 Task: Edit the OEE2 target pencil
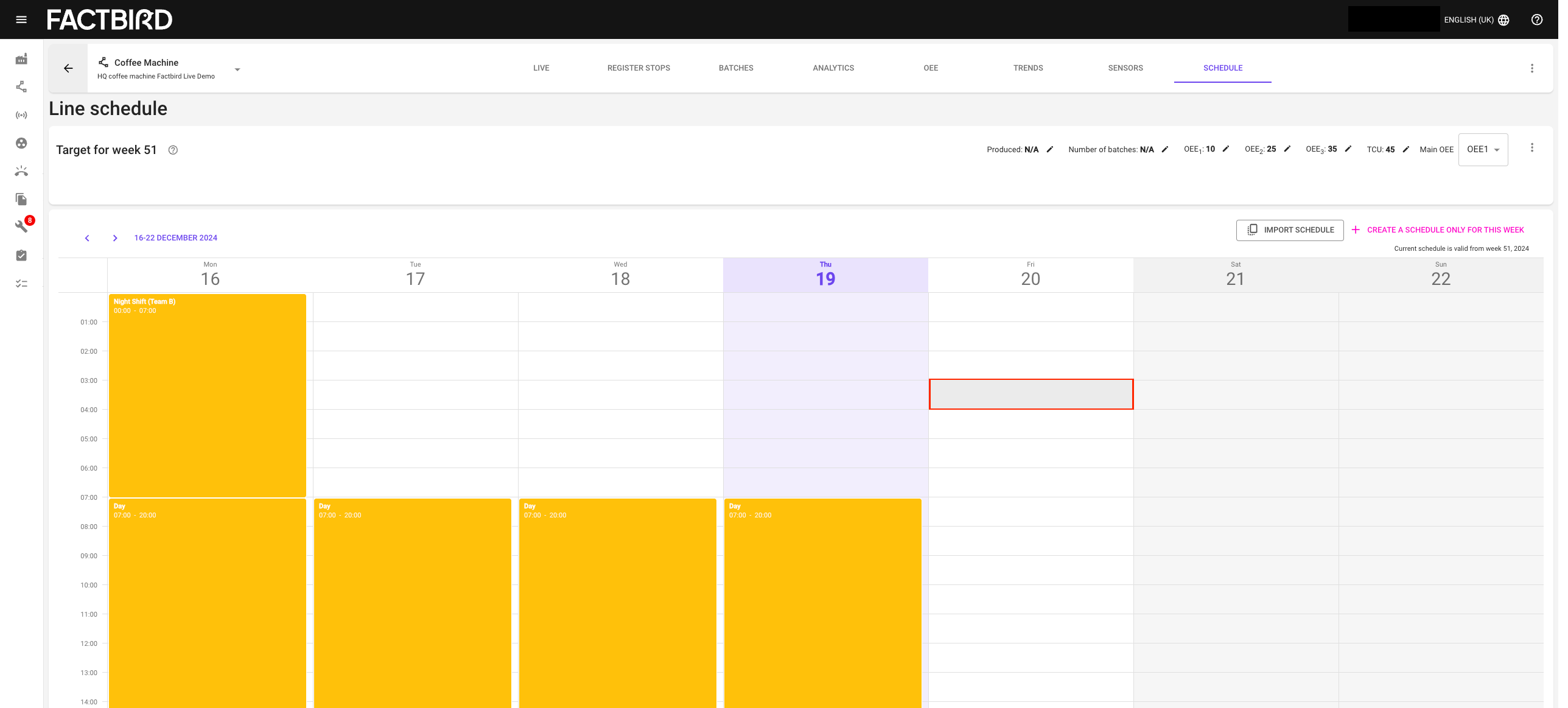pyautogui.click(x=1287, y=149)
